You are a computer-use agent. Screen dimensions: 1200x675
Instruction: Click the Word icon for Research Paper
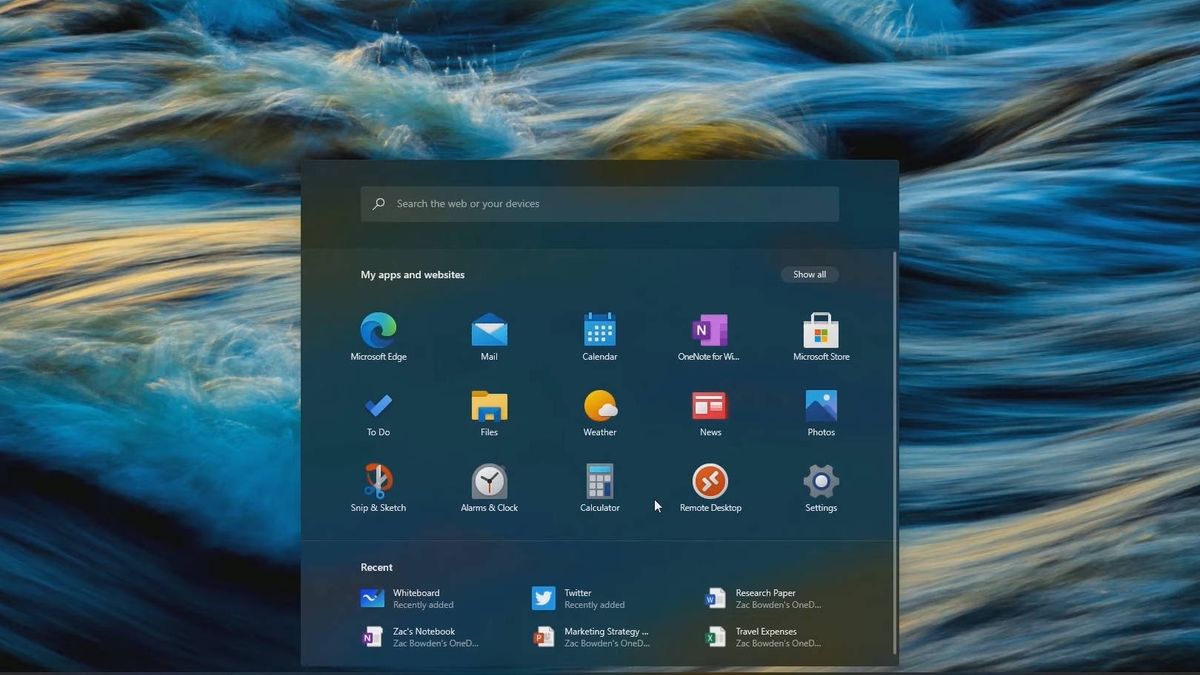pyautogui.click(x=715, y=598)
